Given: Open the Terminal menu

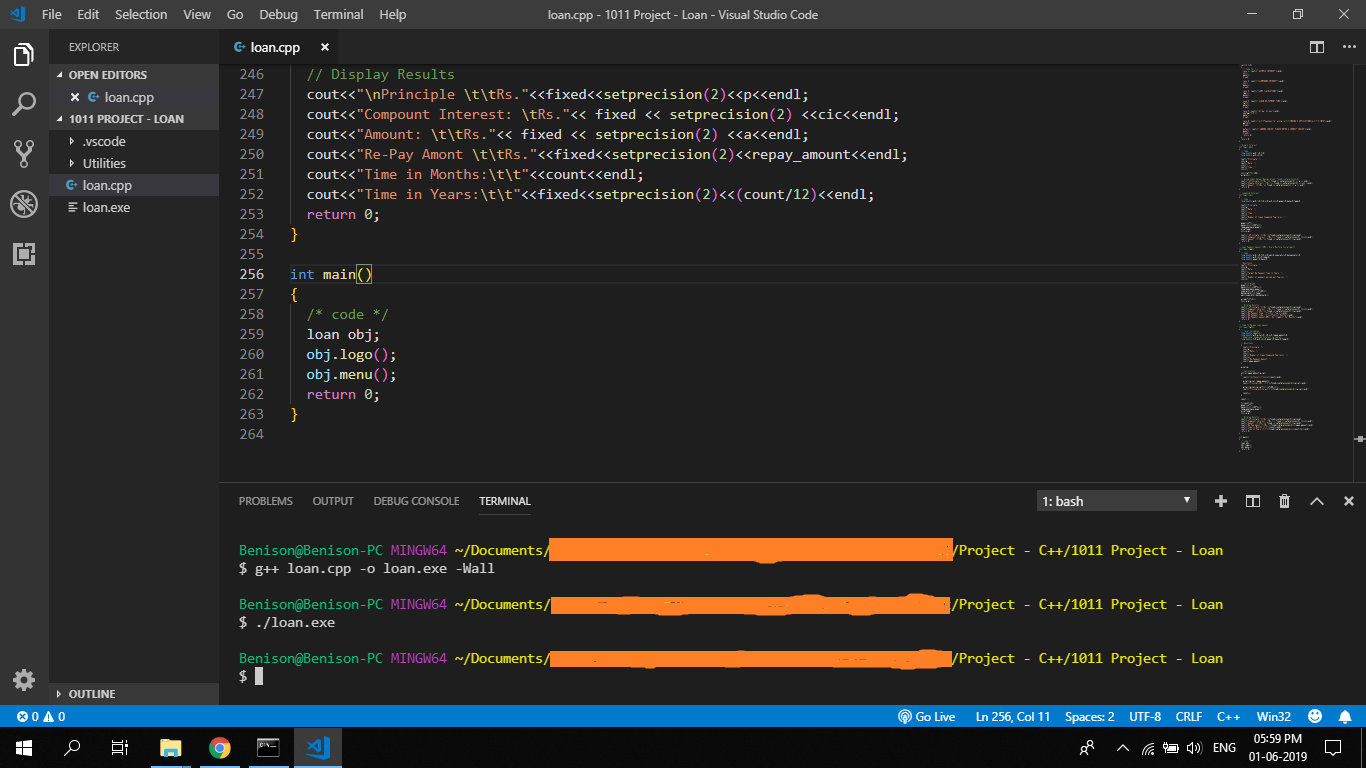Looking at the screenshot, I should [337, 14].
